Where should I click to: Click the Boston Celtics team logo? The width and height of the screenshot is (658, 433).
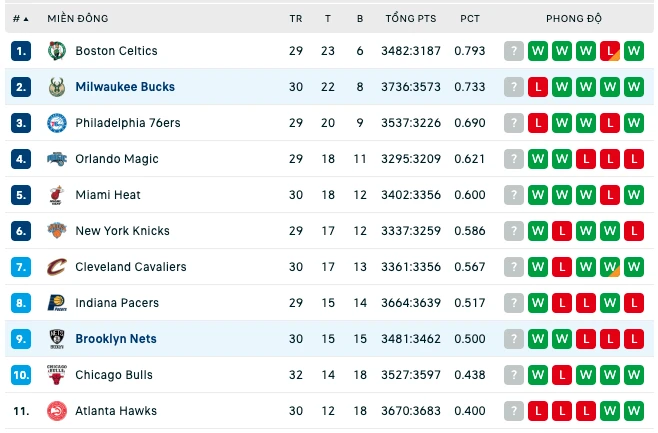coord(57,51)
